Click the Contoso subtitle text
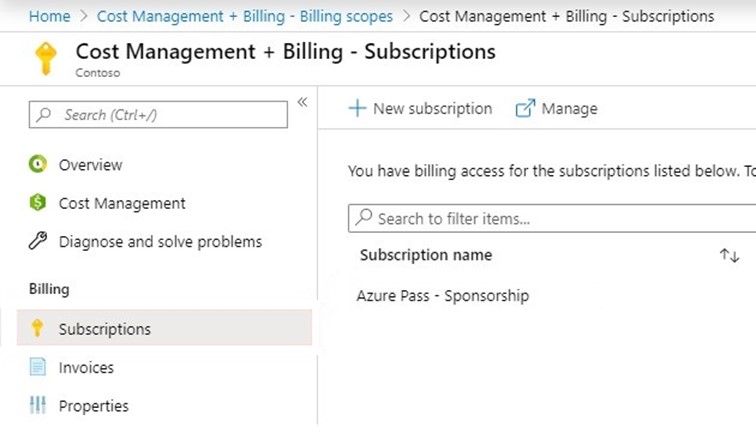This screenshot has height=433, width=756. pos(98,73)
